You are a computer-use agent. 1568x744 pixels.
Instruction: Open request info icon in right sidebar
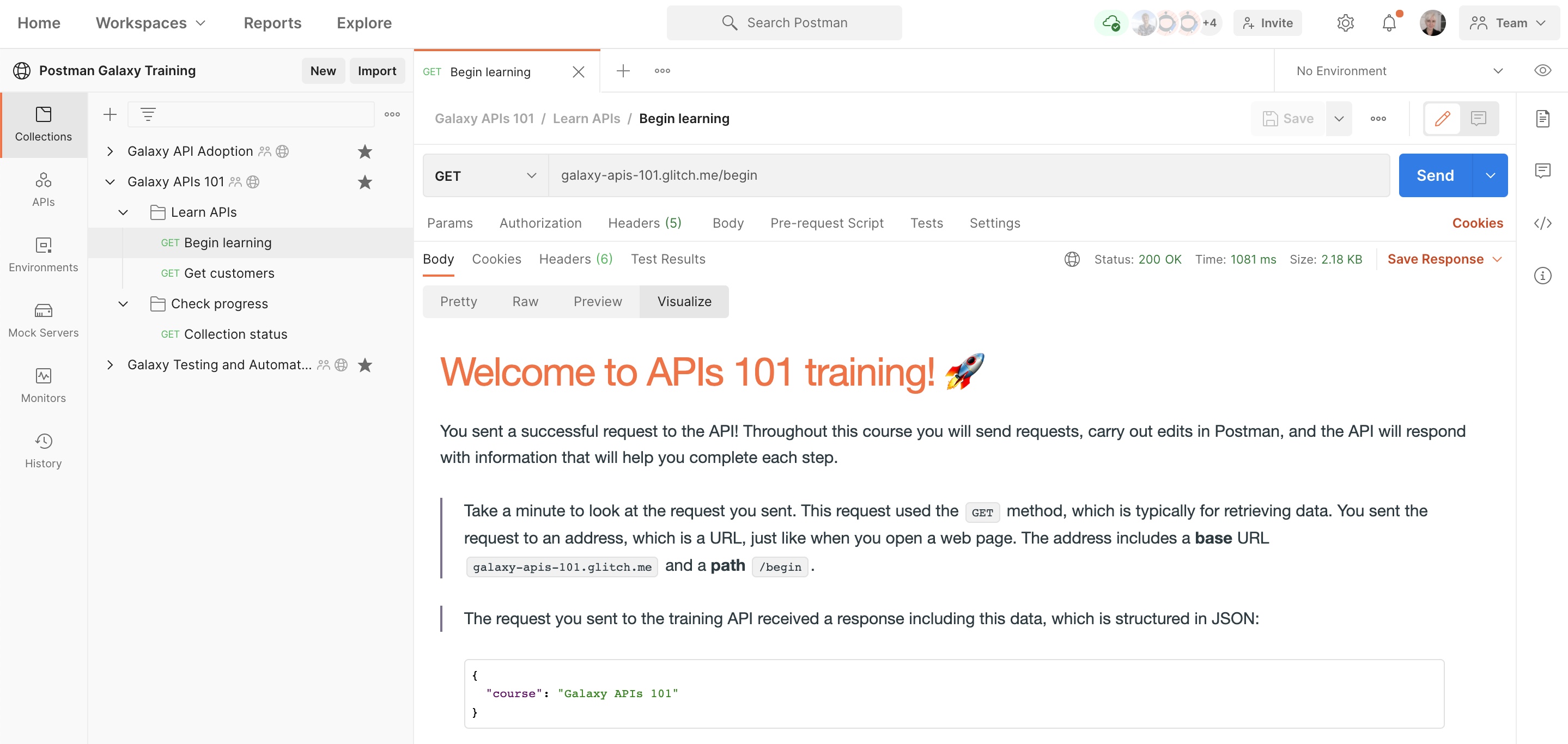pyautogui.click(x=1542, y=276)
